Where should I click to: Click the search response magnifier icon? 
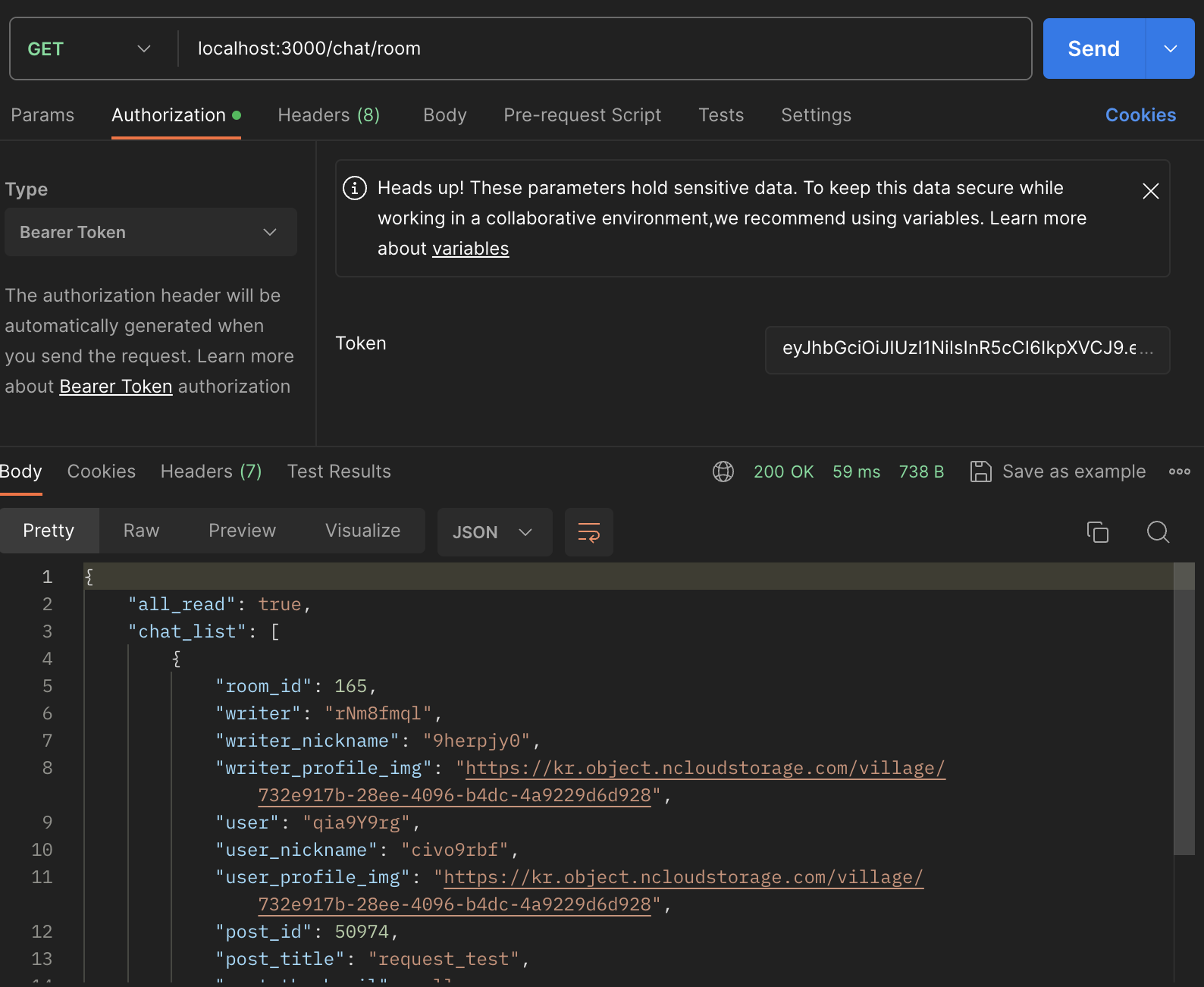tap(1158, 532)
